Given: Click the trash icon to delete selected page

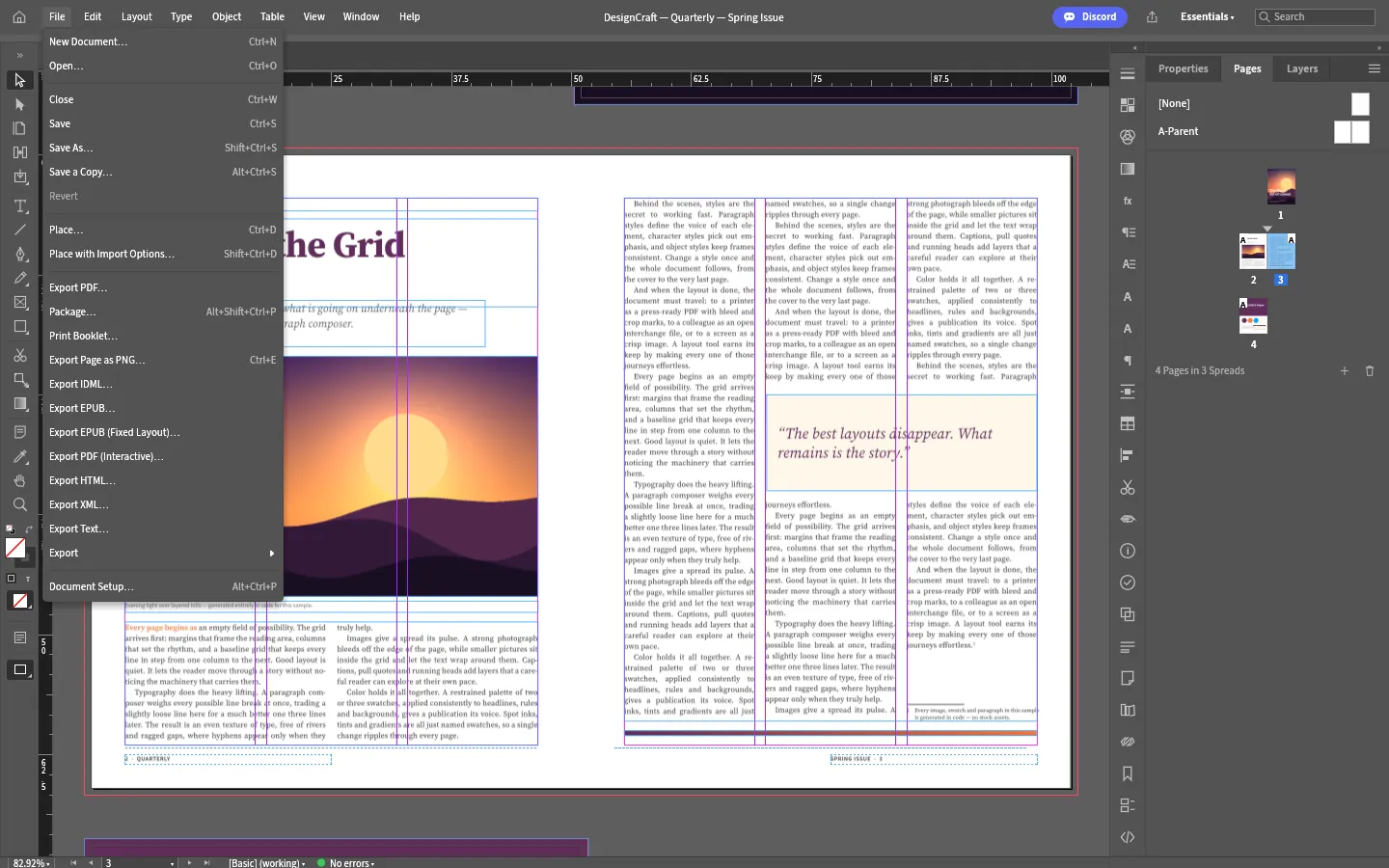Looking at the screenshot, I should click(x=1370, y=370).
